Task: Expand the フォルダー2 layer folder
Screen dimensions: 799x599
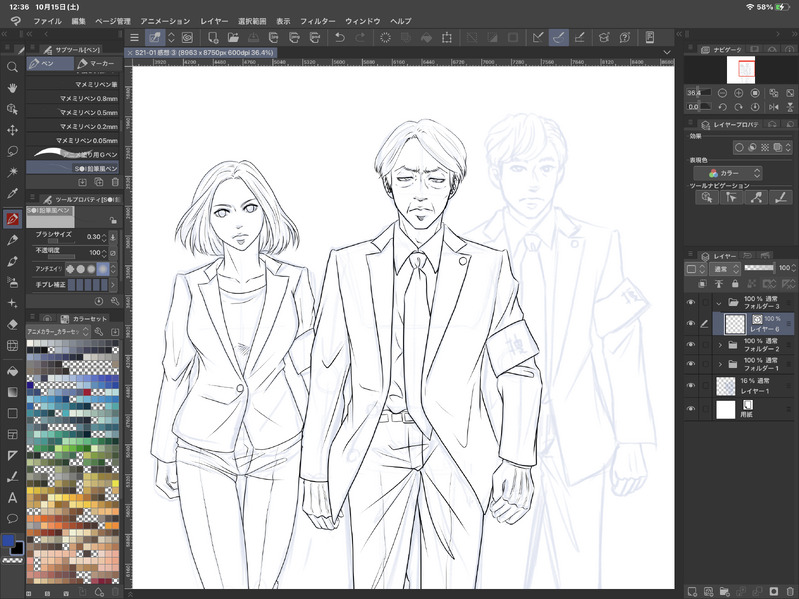Action: [720, 344]
